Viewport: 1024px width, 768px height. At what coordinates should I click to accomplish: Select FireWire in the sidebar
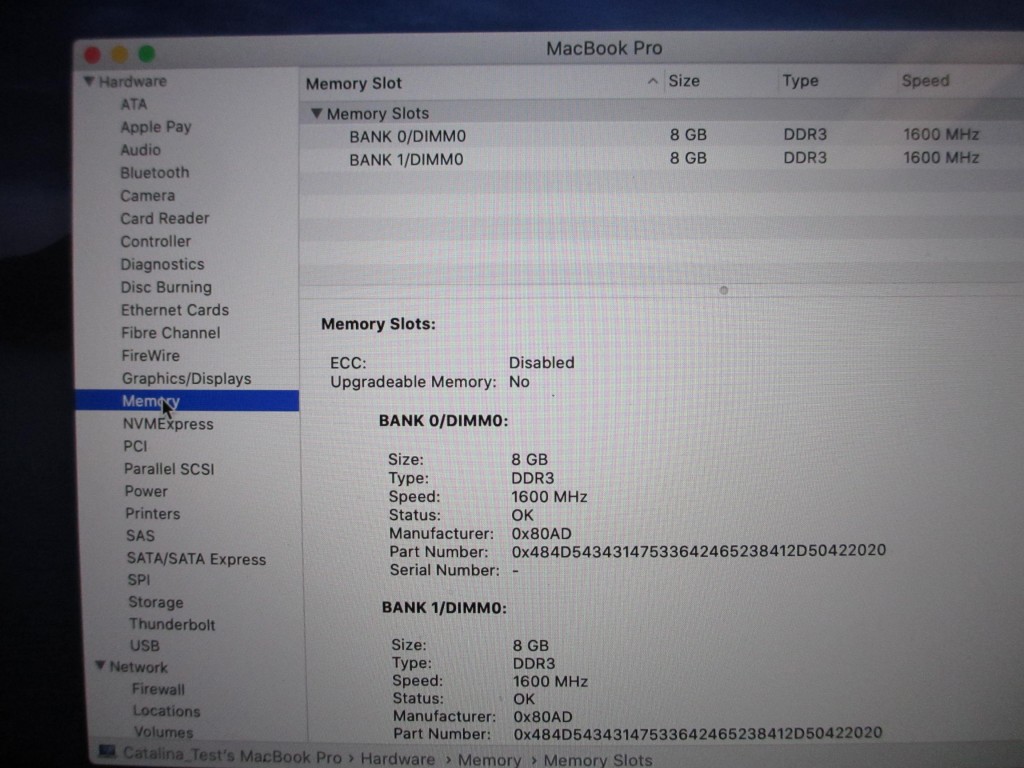[150, 356]
